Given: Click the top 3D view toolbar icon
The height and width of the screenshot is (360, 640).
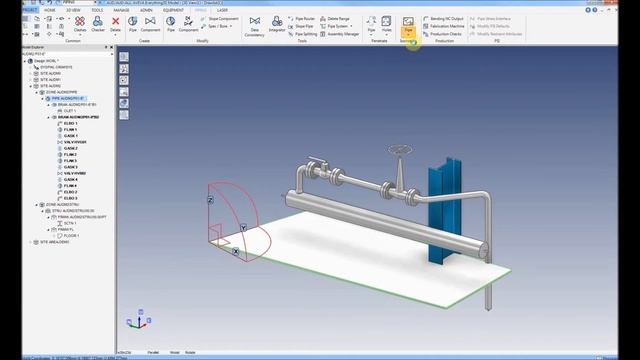Looking at the screenshot, I should click(124, 57).
